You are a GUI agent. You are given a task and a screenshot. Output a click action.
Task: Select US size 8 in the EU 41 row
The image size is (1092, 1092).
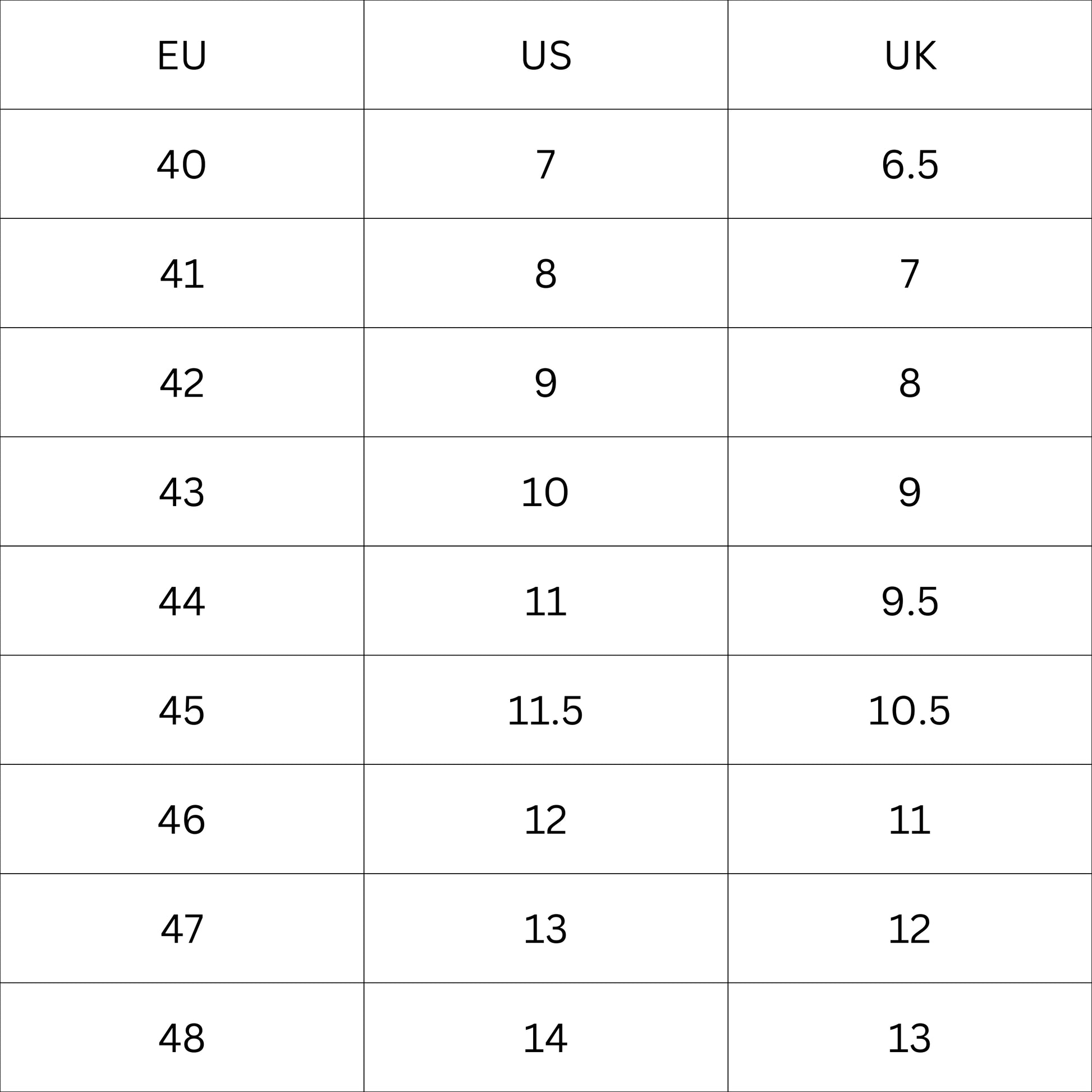545,274
